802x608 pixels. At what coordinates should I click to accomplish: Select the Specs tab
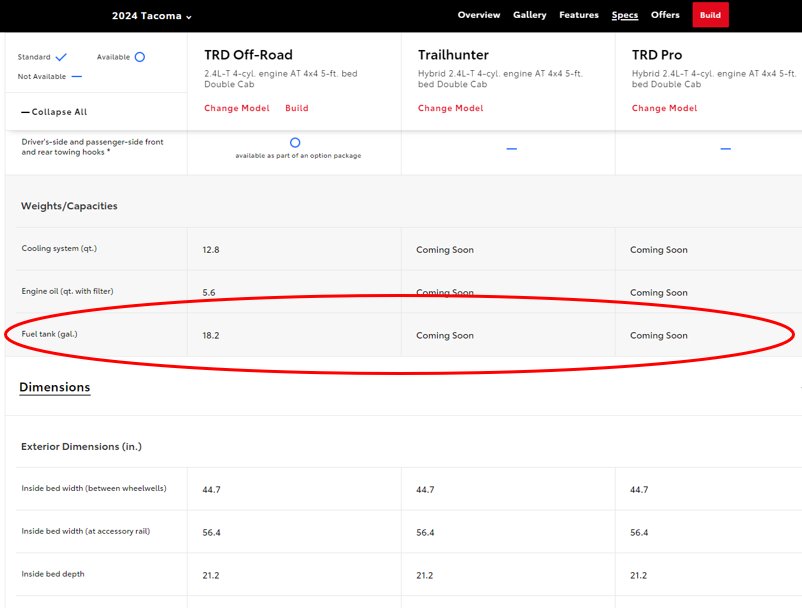click(625, 15)
